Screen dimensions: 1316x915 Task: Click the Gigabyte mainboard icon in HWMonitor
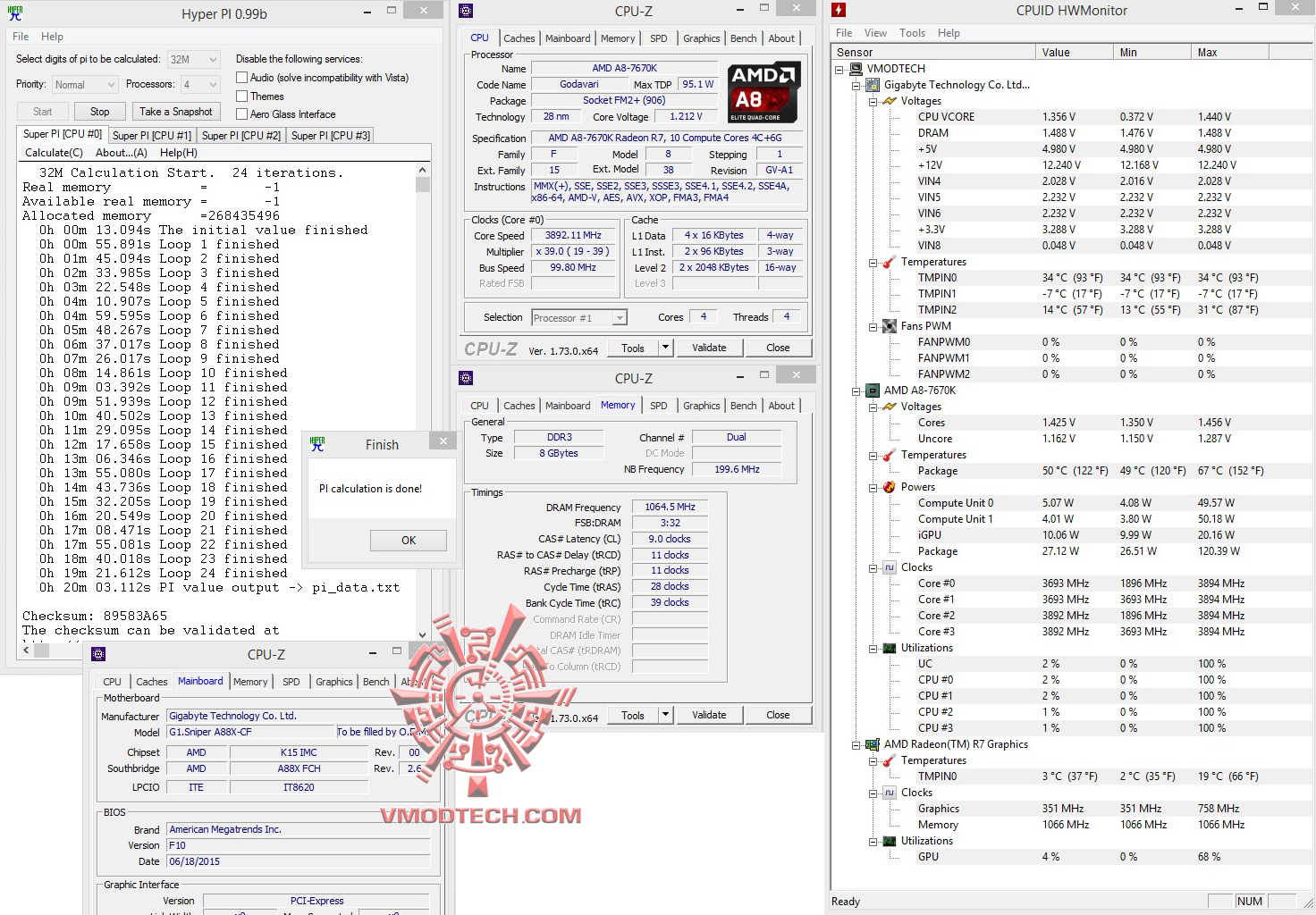point(873,85)
